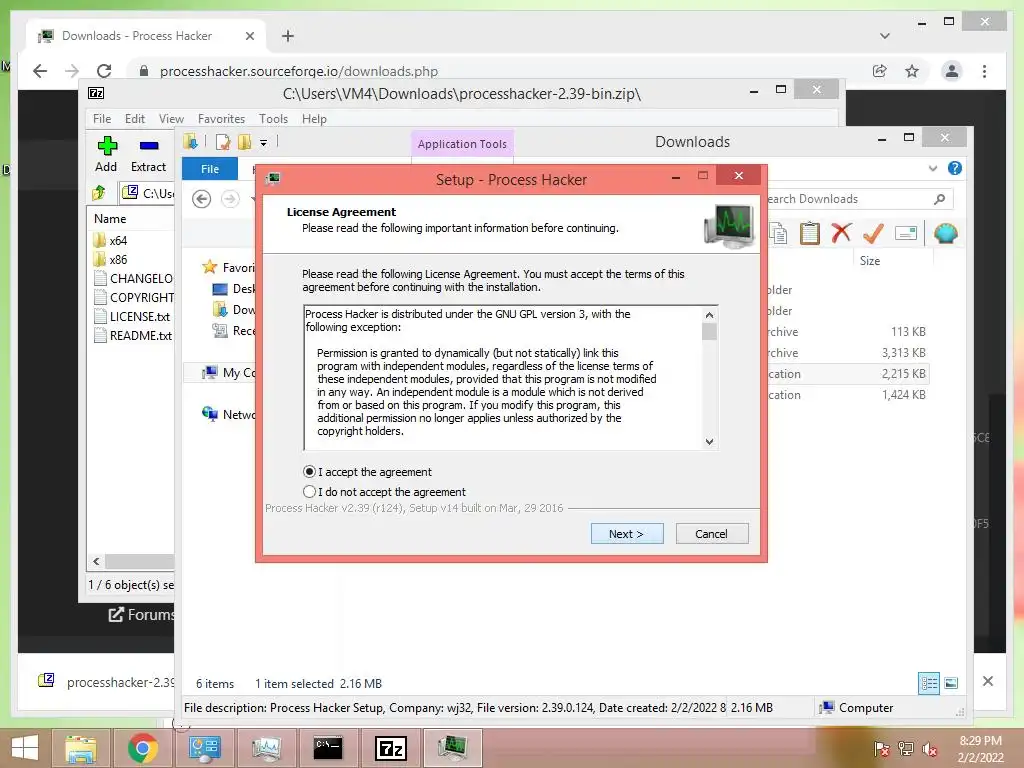Expand Explorer ribbon chevron
The image size is (1024, 768).
click(933, 168)
